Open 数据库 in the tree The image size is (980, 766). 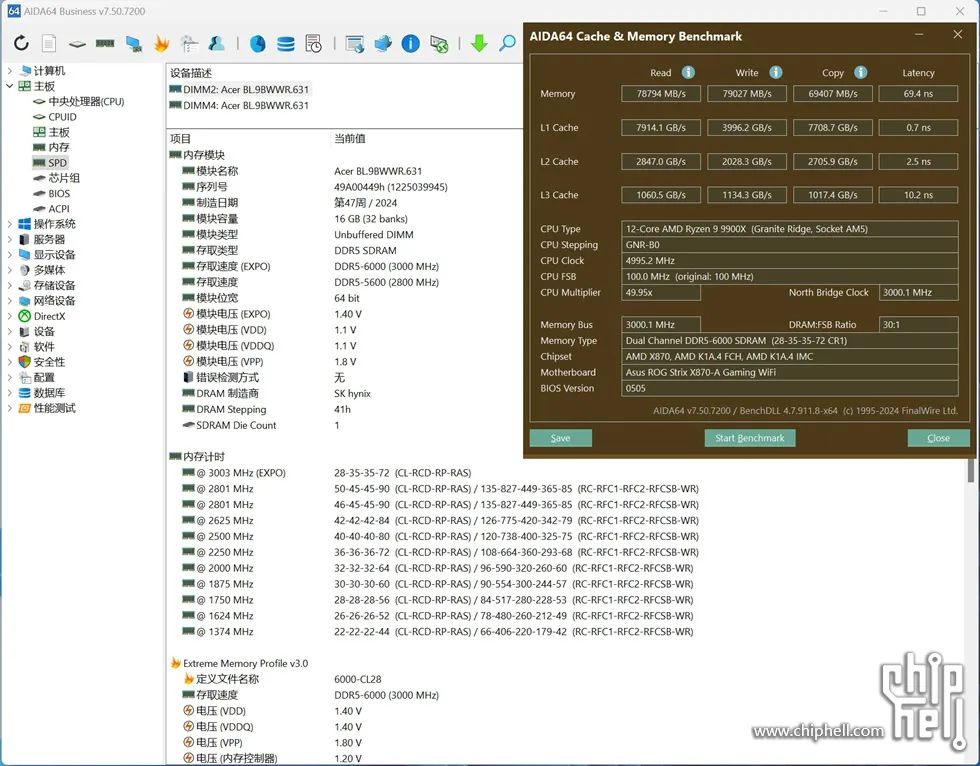click(49, 393)
